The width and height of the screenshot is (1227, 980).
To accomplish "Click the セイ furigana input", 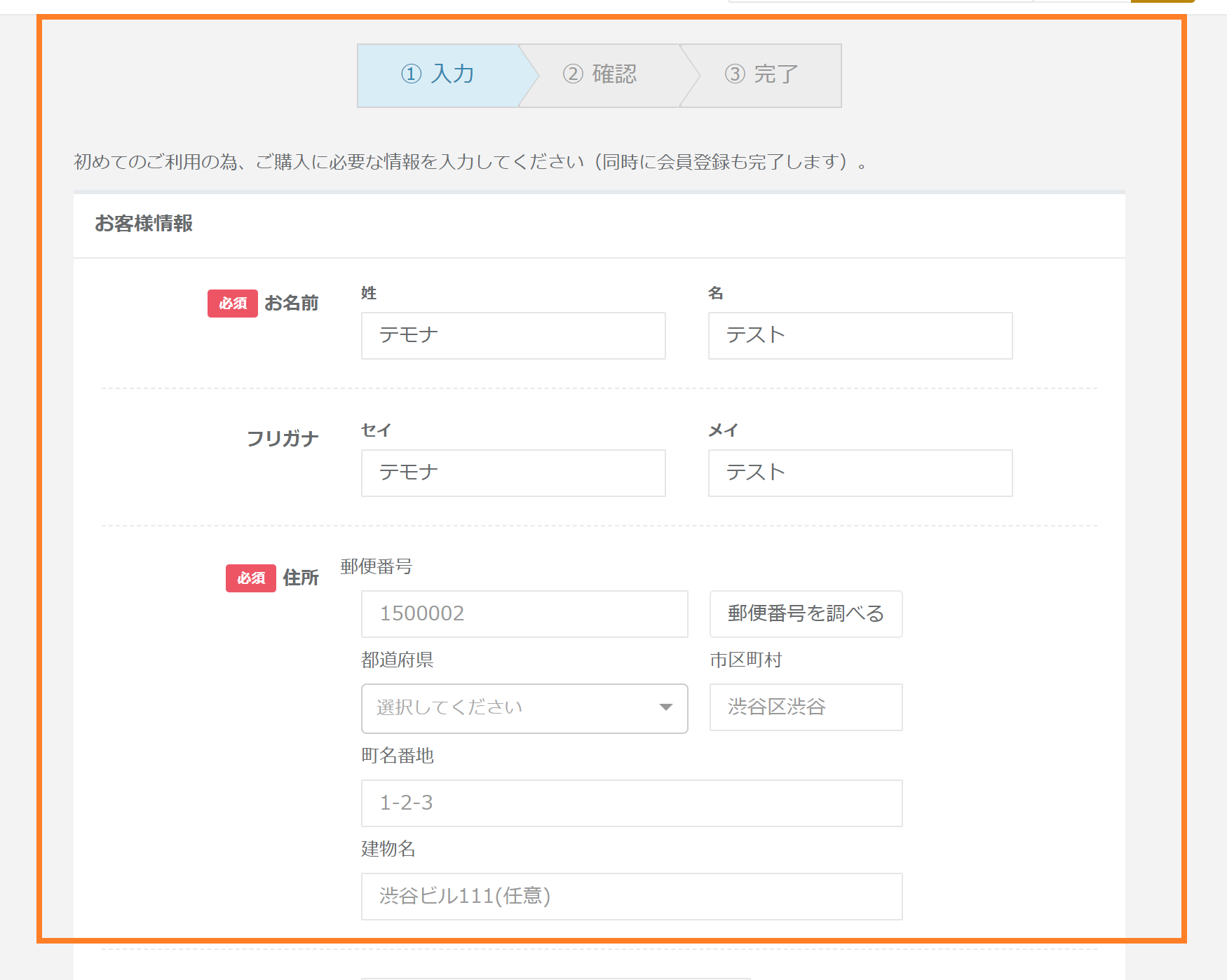I will click(513, 473).
